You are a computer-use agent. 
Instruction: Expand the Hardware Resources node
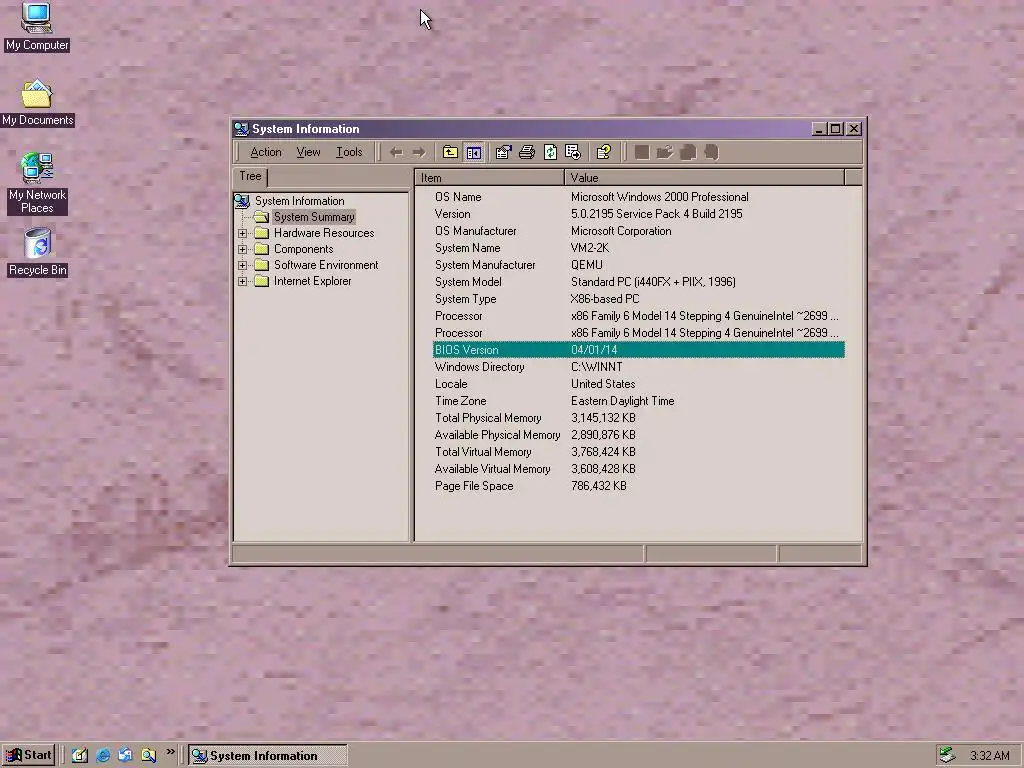(242, 233)
